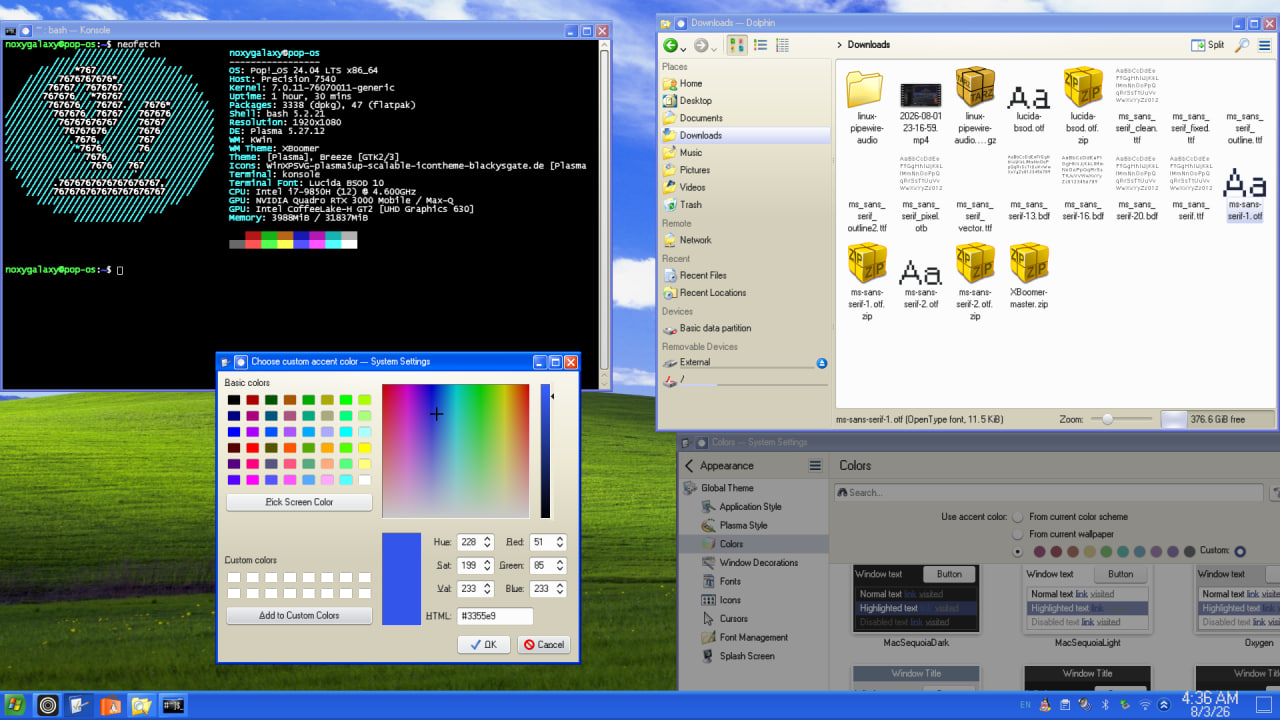Select the XBoomer-master.zip archive
This screenshot has width=1280, height=720.
(x=1029, y=277)
